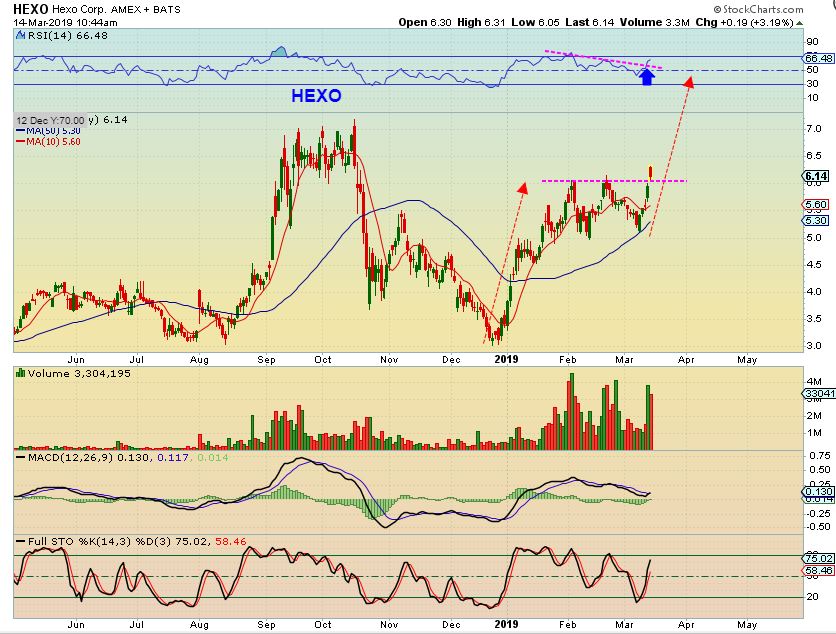Screen dimensions: 836x634
Task: Click the Sep label under the price chart
Action: coord(266,359)
